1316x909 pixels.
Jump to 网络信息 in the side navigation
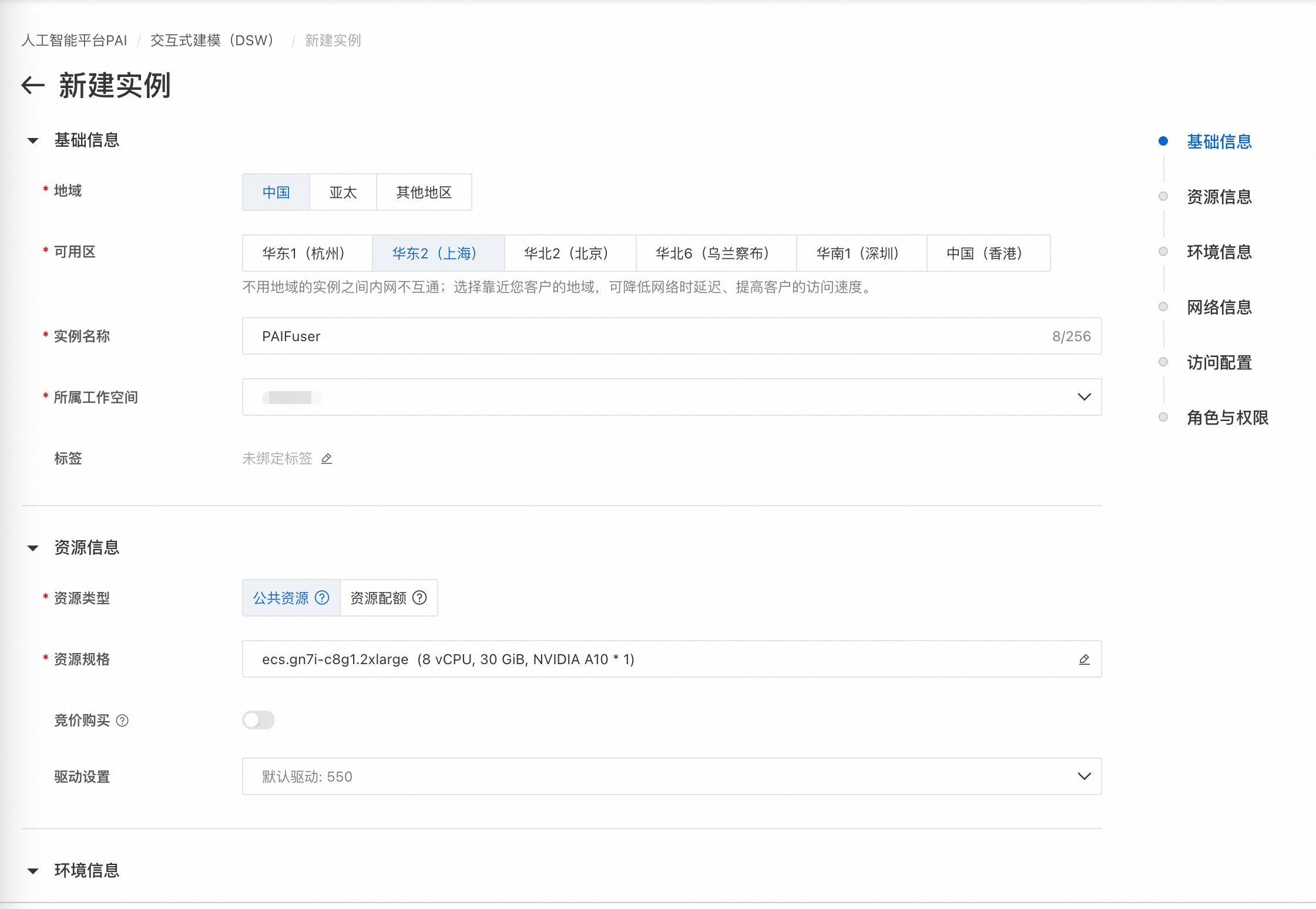[x=1219, y=307]
